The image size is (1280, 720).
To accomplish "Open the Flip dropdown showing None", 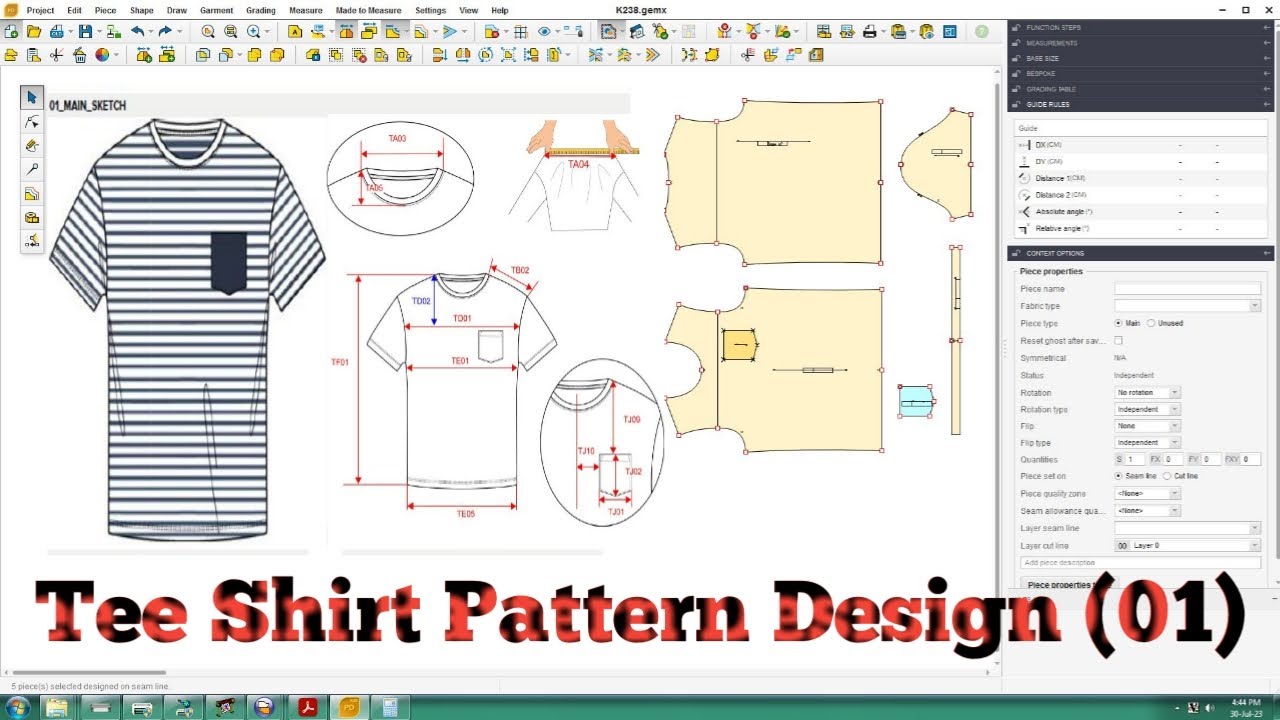I will pyautogui.click(x=1148, y=426).
